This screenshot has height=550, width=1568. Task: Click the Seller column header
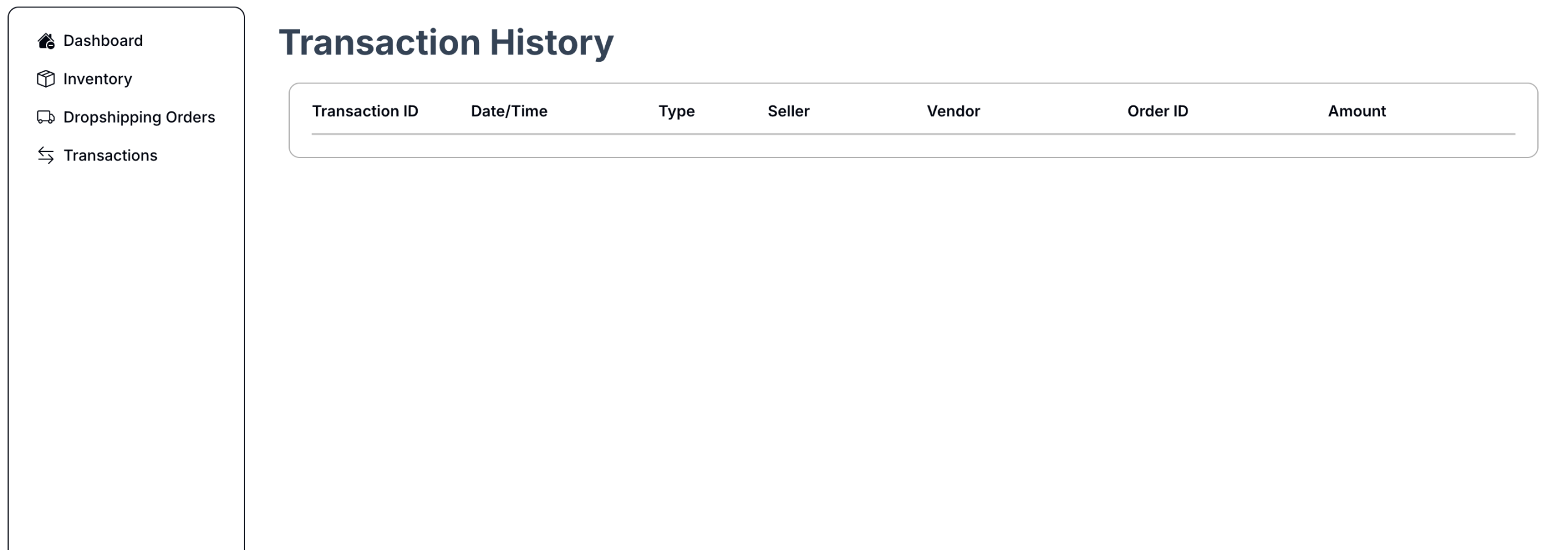(x=788, y=111)
